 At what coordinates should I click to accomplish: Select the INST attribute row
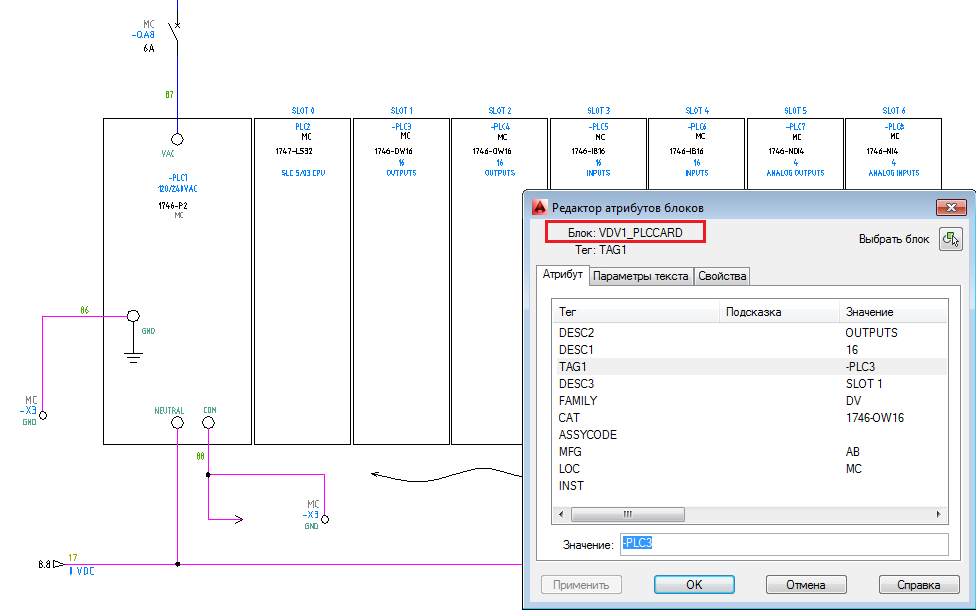click(750, 486)
